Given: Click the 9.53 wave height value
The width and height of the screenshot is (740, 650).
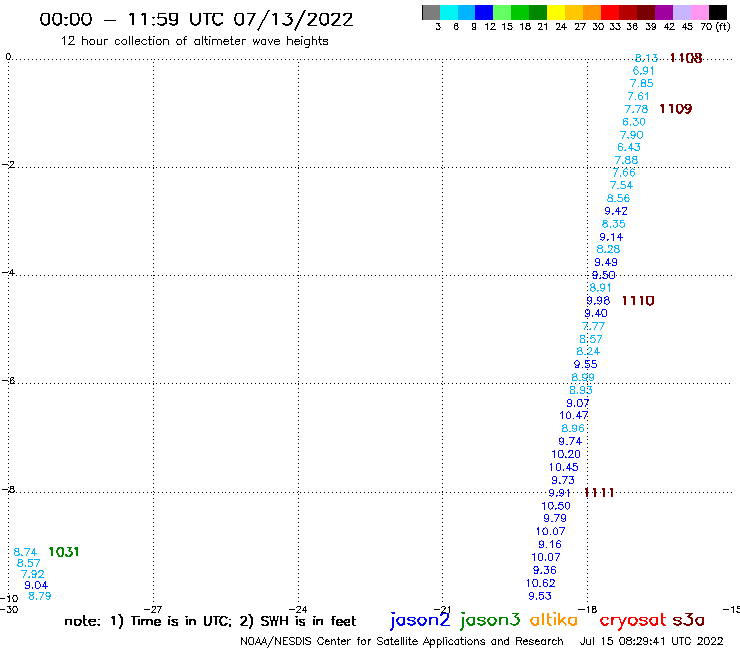Looking at the screenshot, I should (x=539, y=596).
